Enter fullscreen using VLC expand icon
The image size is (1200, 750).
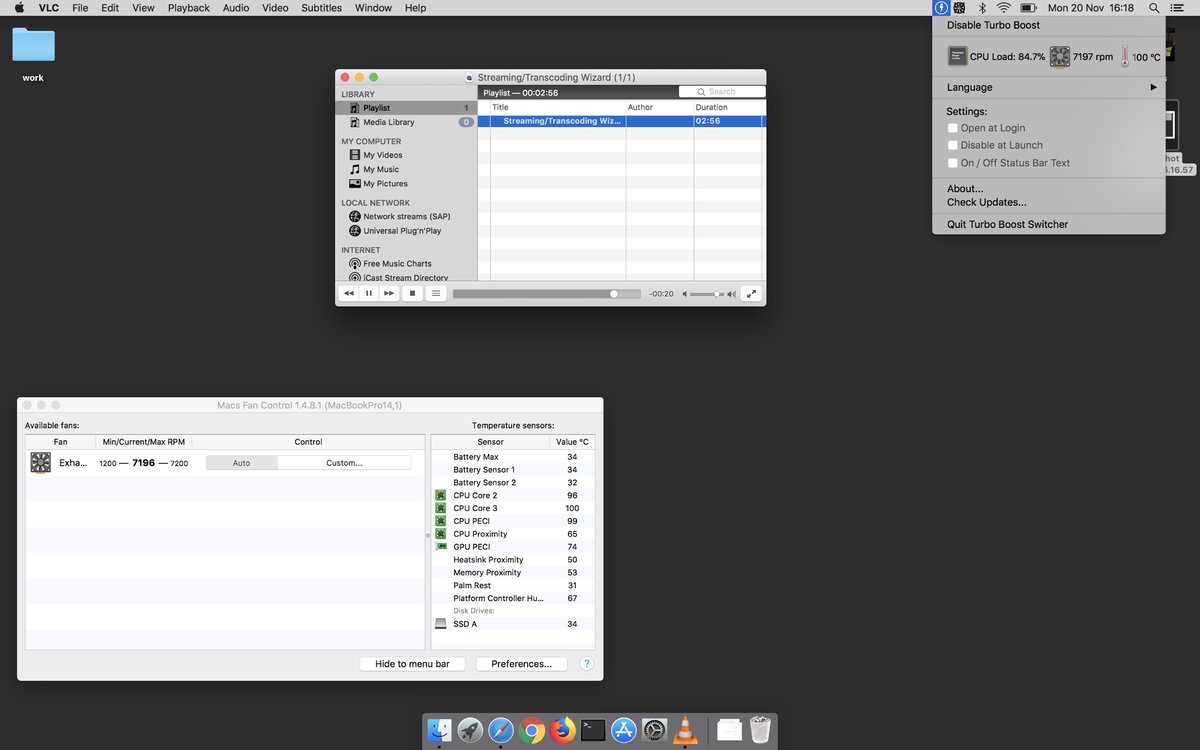coord(751,294)
